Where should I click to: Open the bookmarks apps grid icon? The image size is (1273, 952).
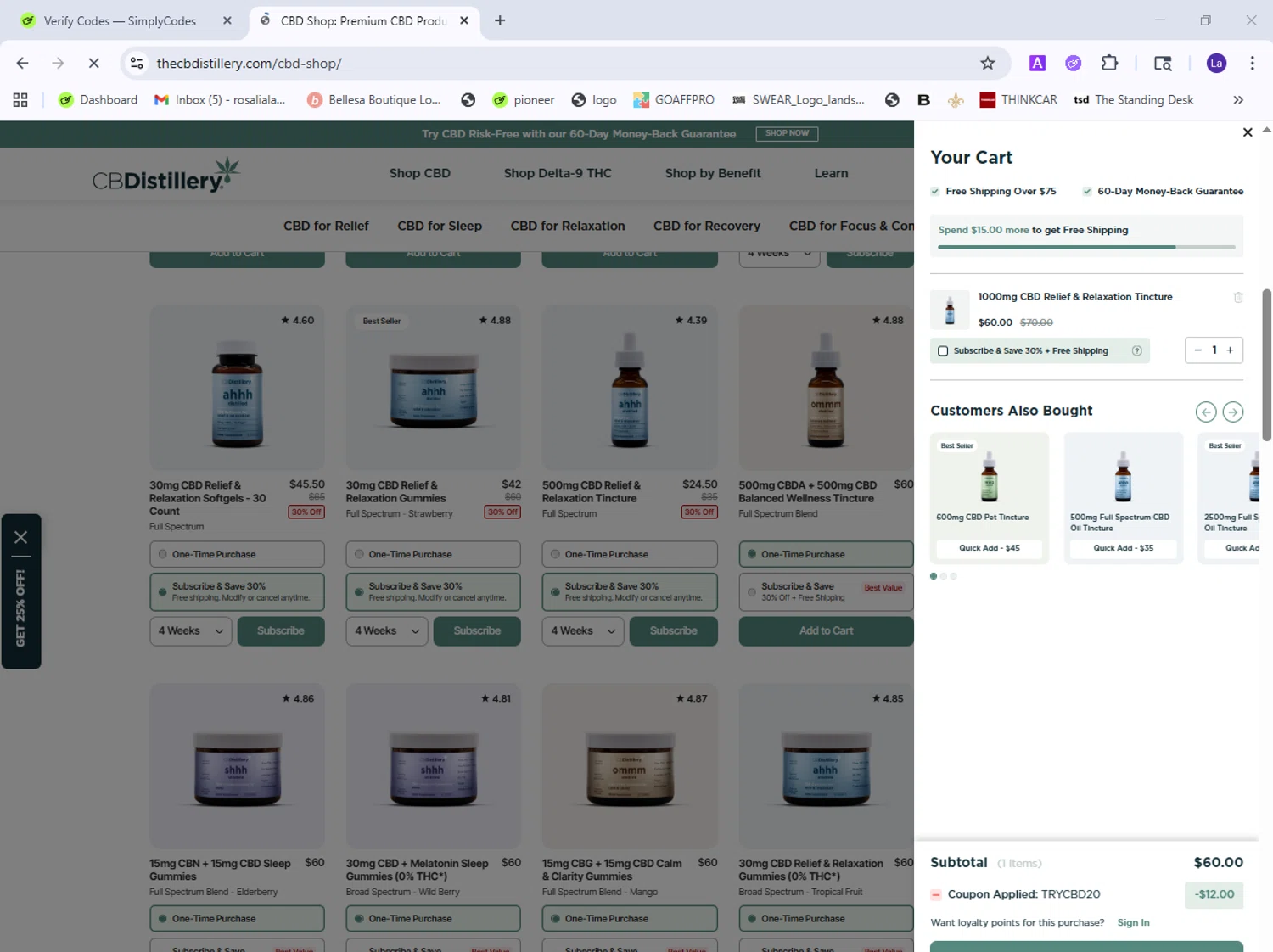20,100
